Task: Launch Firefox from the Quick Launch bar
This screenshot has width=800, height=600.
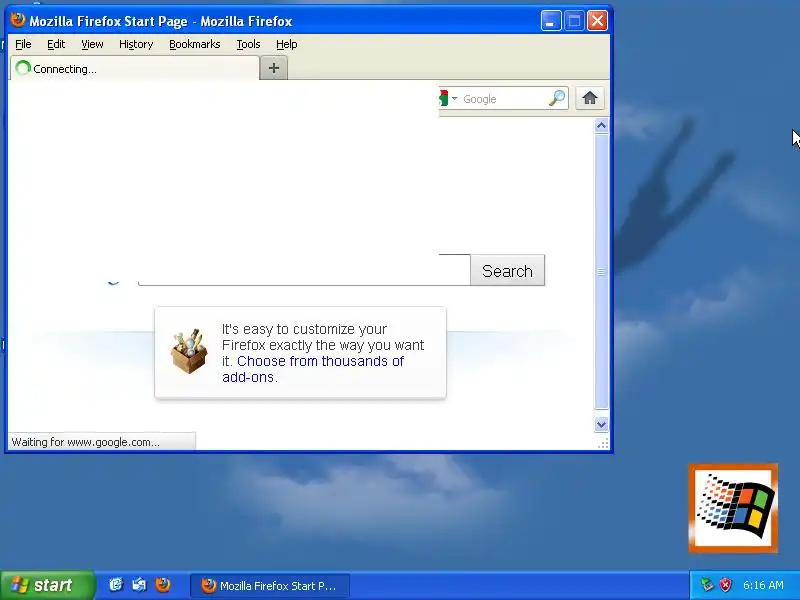Action: [163, 585]
